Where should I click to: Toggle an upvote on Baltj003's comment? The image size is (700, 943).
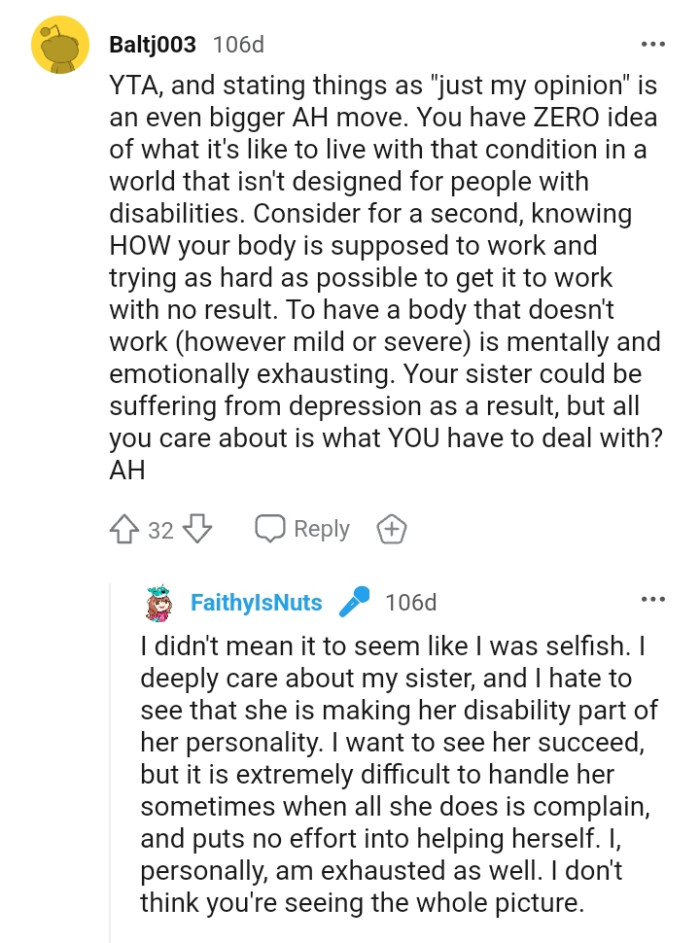tap(127, 529)
